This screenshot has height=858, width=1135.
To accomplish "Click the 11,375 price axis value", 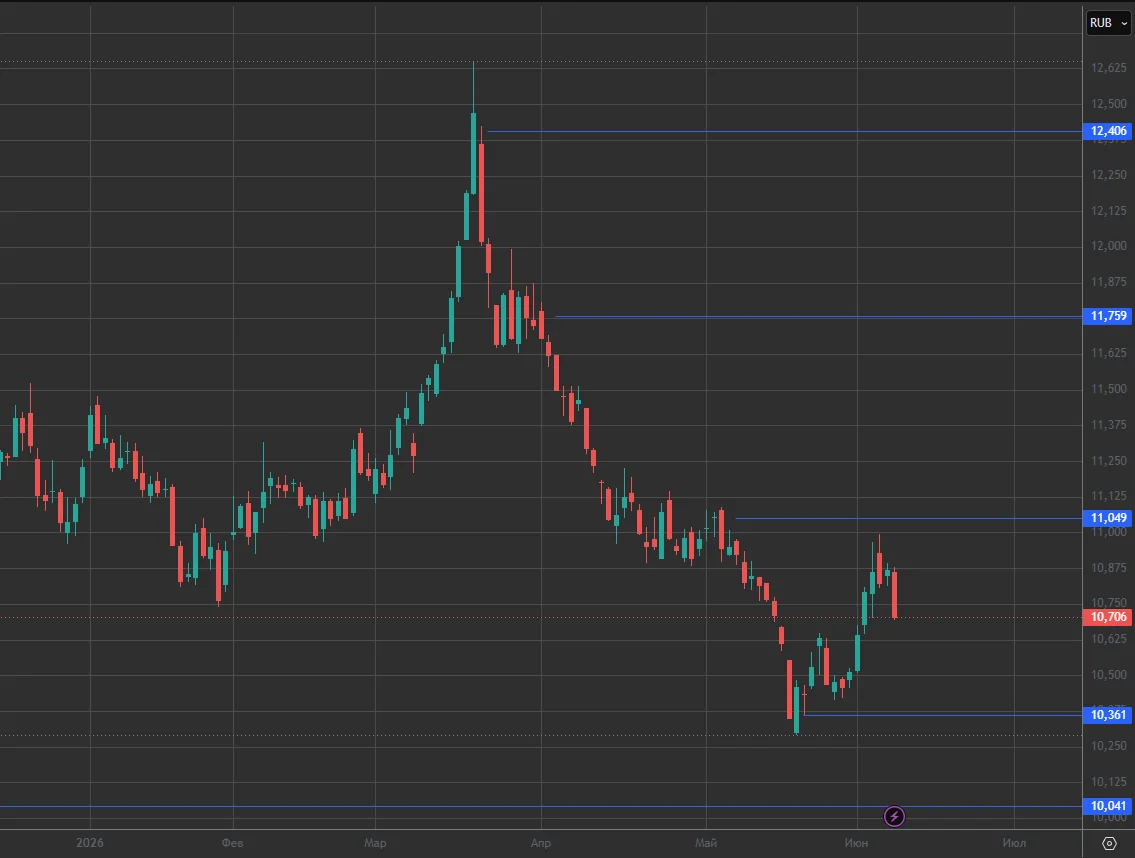I will [x=1109, y=425].
